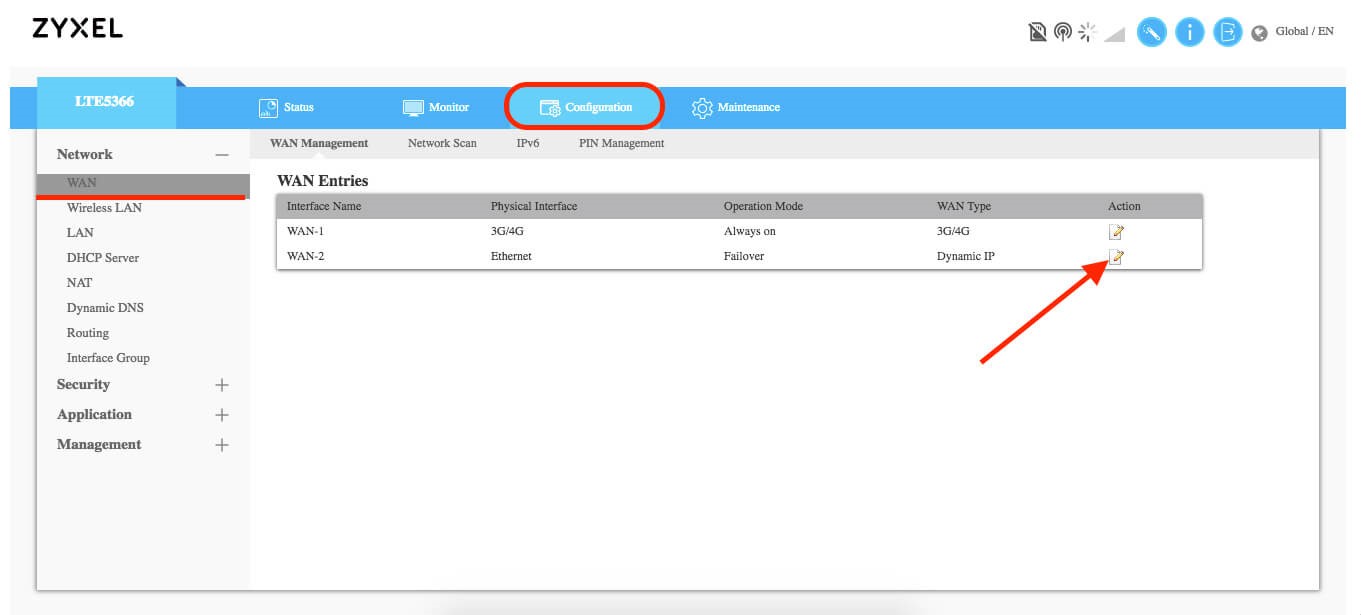Click the edit icon for WAN-1
This screenshot has width=1361, height=615.
pyautogui.click(x=1117, y=232)
